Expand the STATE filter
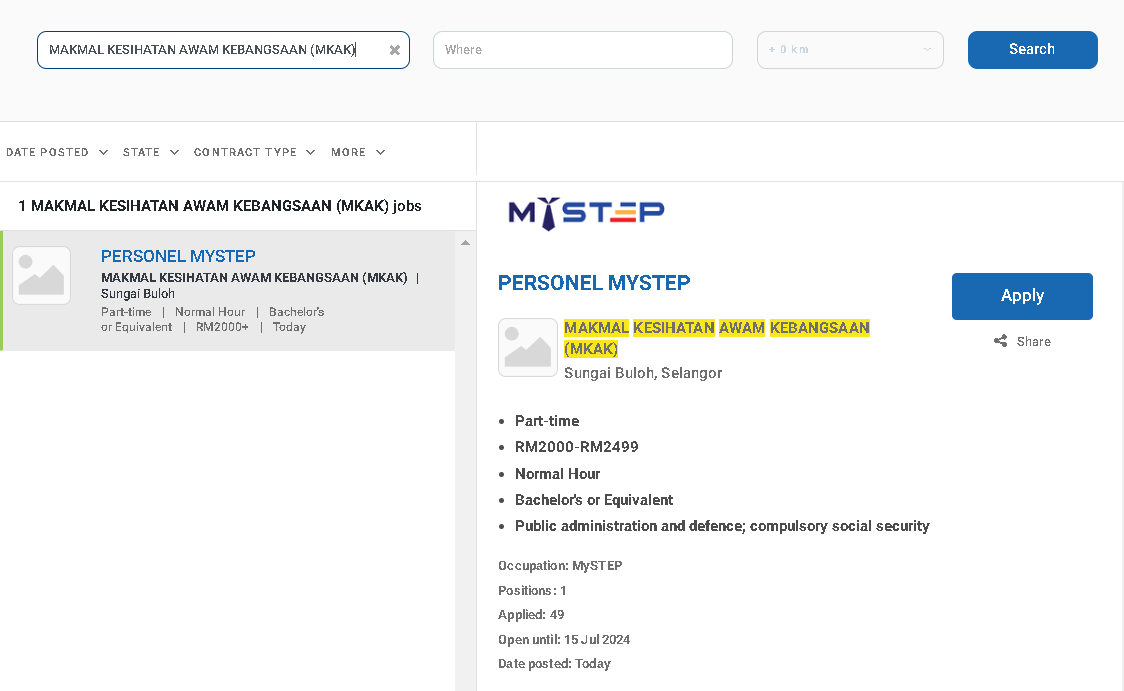 (x=150, y=152)
